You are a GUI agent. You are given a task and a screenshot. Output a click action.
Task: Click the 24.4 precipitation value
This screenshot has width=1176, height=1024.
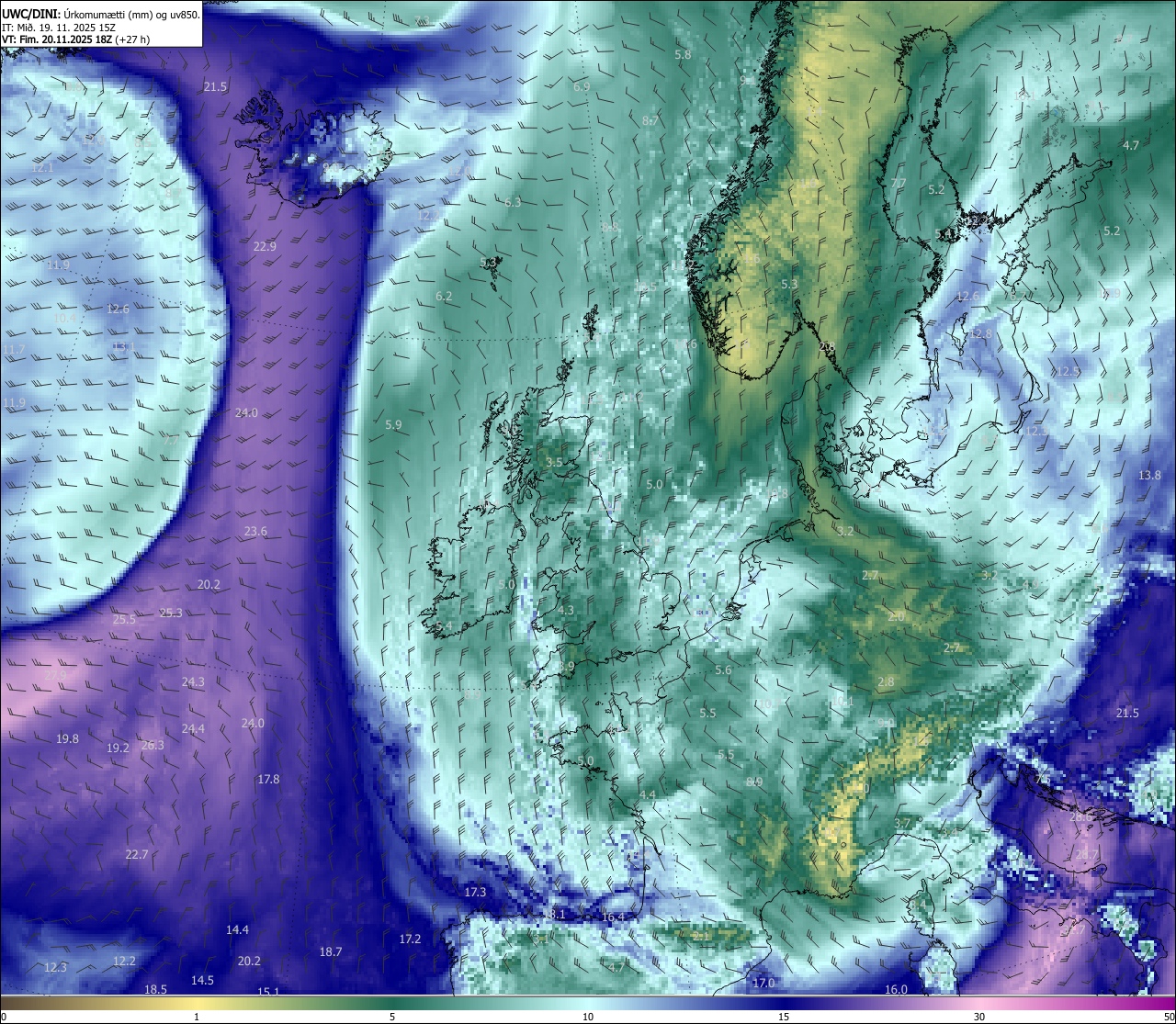pyautogui.click(x=193, y=729)
